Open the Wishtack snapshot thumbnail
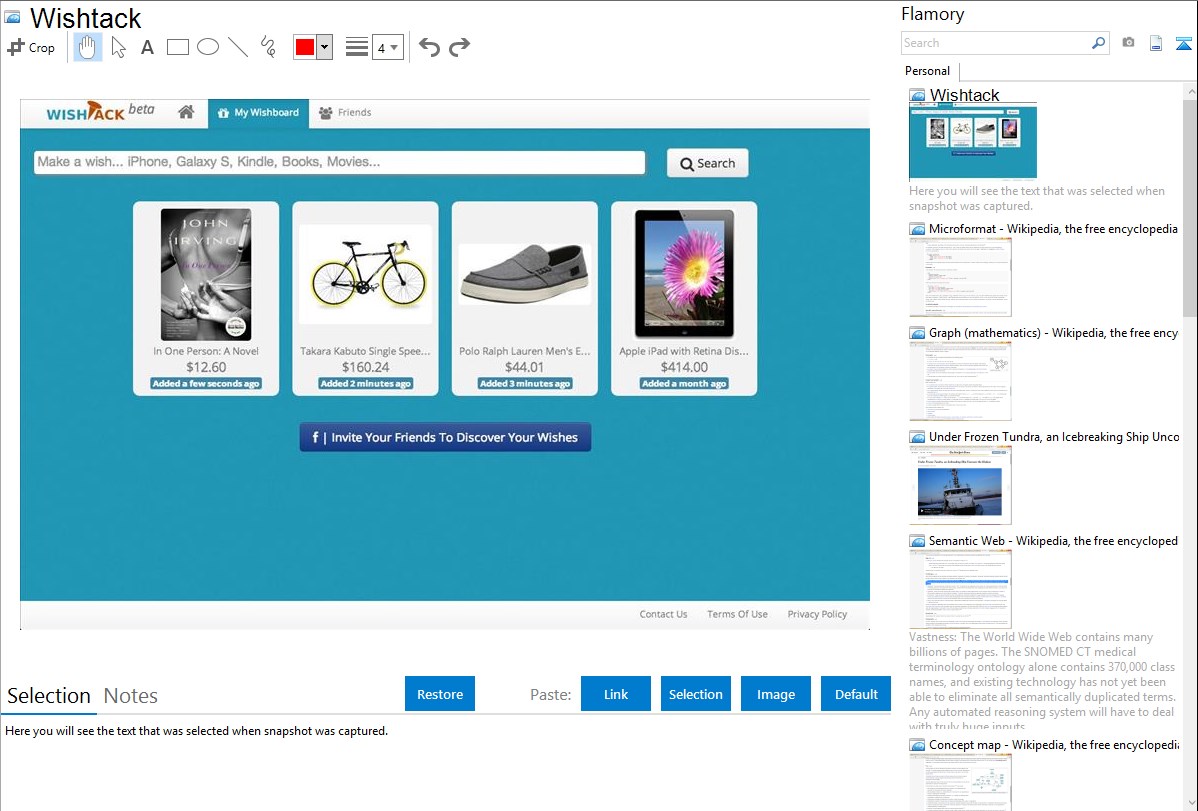1198x811 pixels. (973, 142)
